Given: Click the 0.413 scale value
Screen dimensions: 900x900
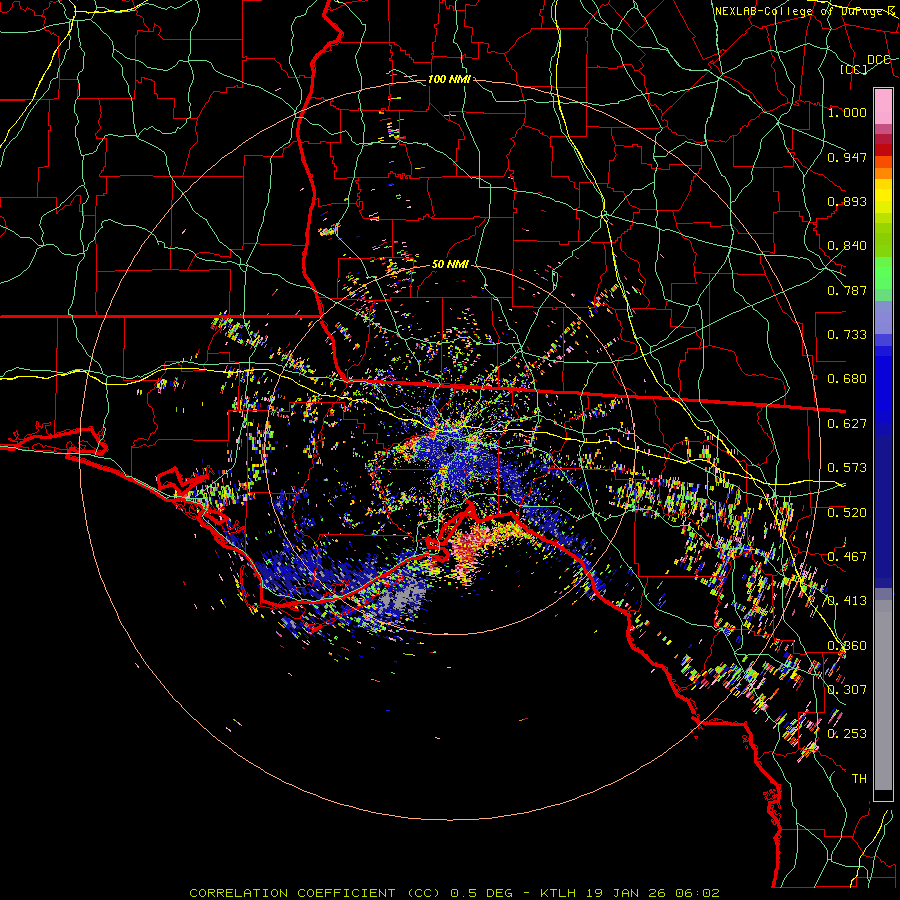Looking at the screenshot, I should coord(847,601).
